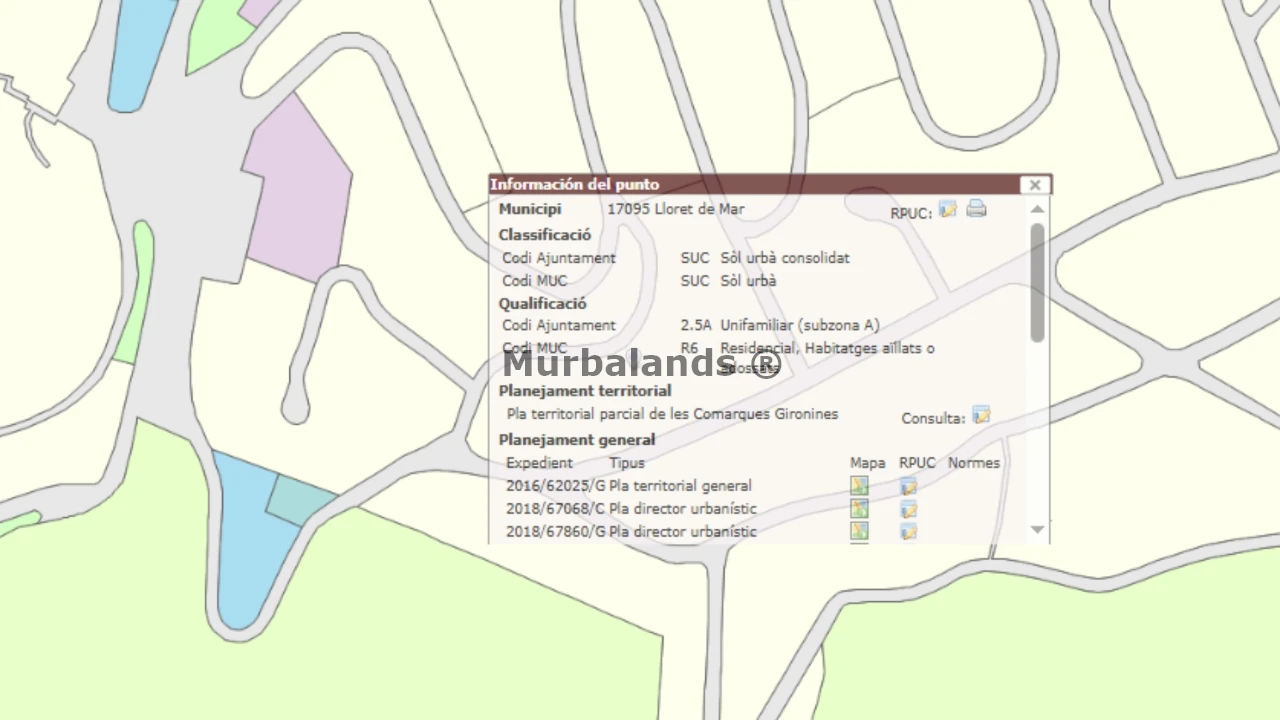Click the info panel scrollbar thumb

1037,281
